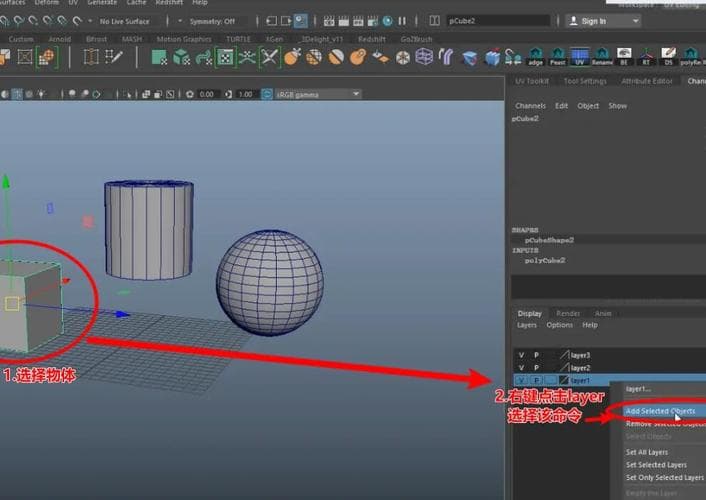
Task: Choose Add Selected Objects in context menu
Action: pos(660,411)
